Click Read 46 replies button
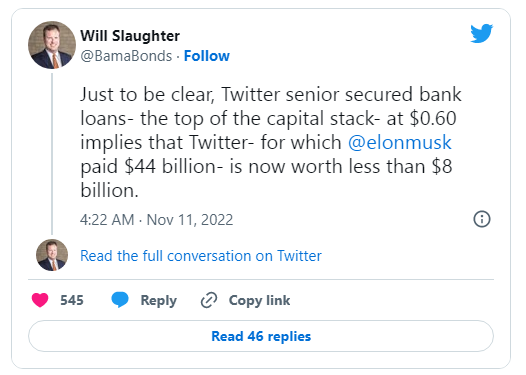 tap(261, 336)
